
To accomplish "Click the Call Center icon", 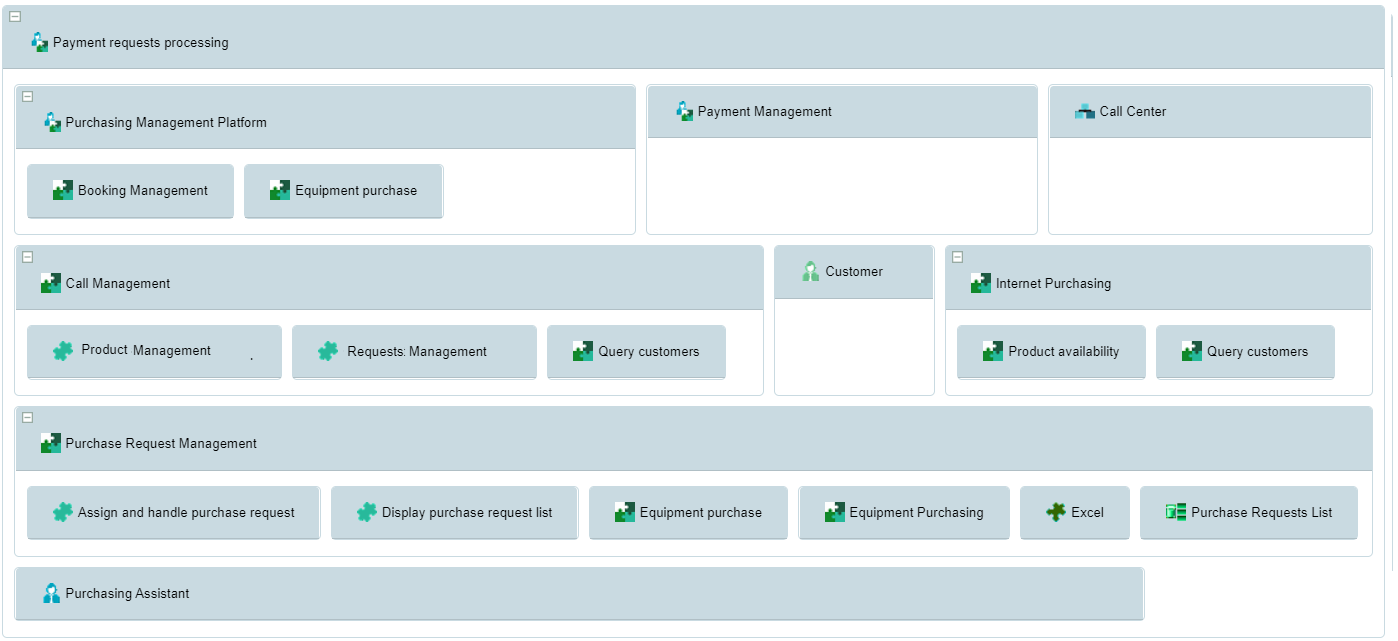I will (1085, 111).
